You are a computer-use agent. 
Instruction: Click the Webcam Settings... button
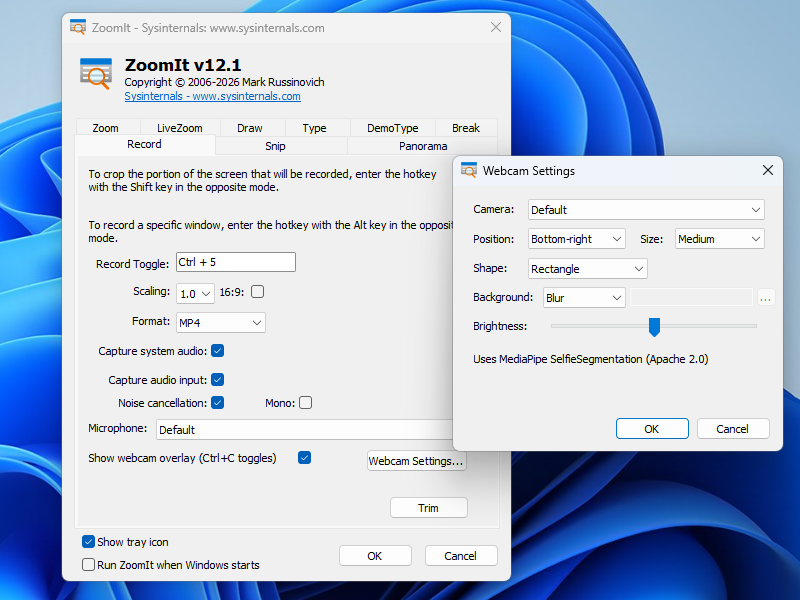click(x=416, y=461)
